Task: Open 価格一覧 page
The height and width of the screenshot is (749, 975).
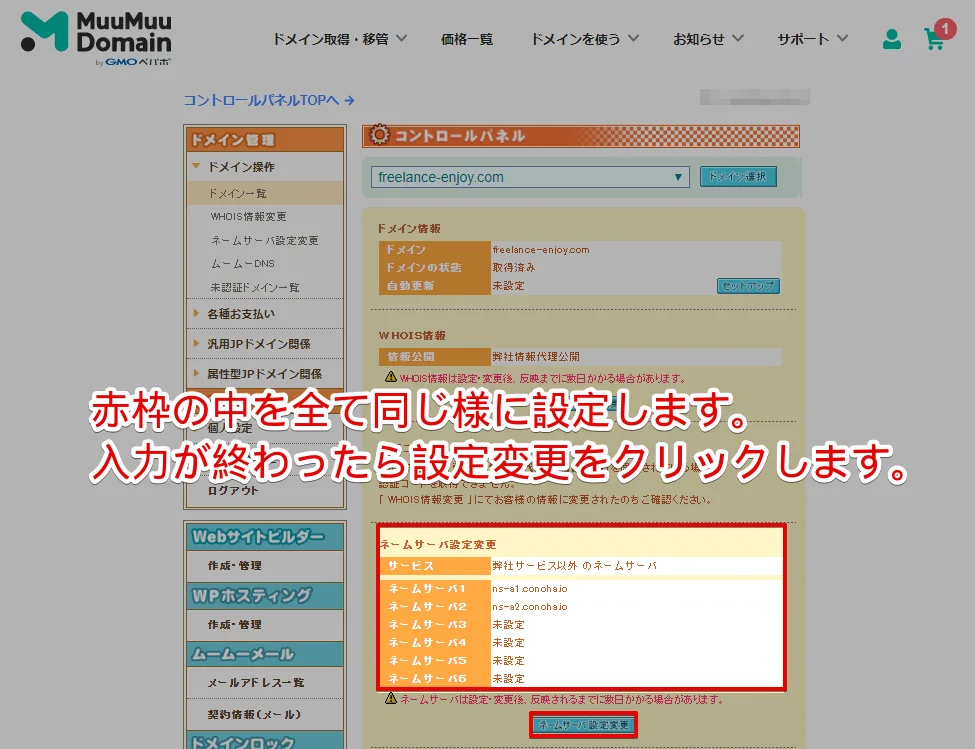Action: [x=467, y=39]
